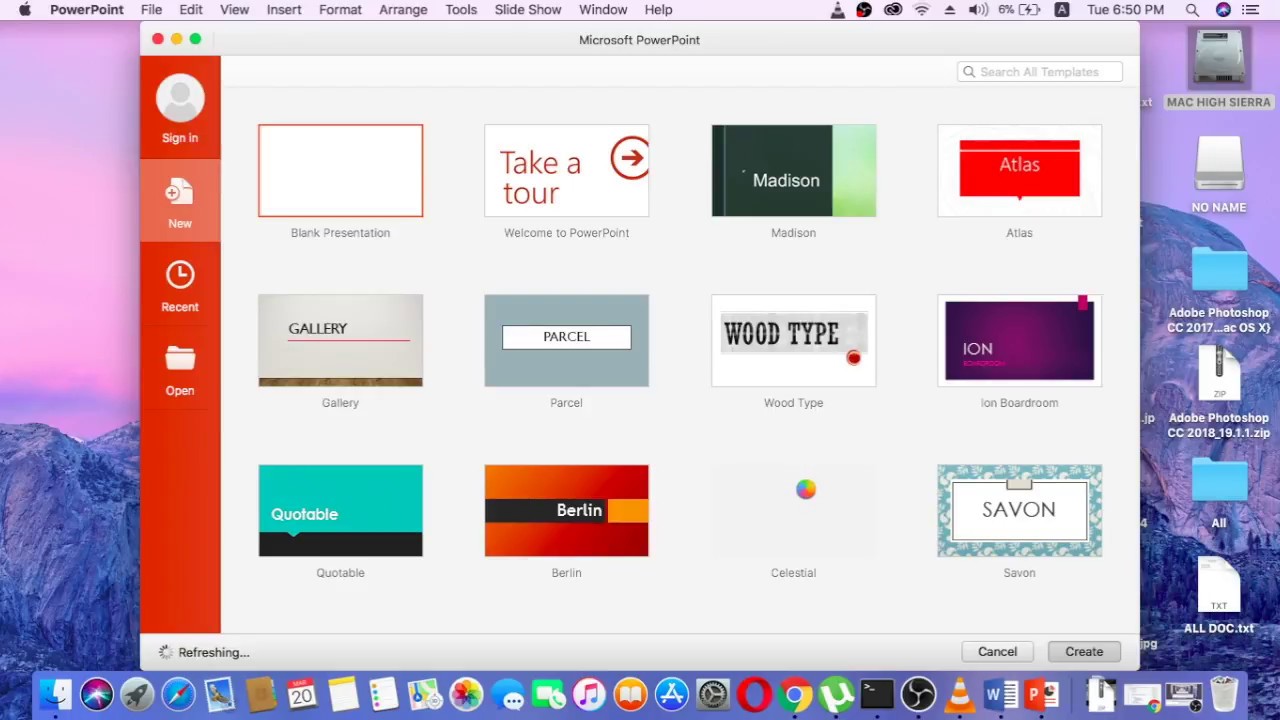Open the Notification Center icon
1280x720 pixels.
1250,10
